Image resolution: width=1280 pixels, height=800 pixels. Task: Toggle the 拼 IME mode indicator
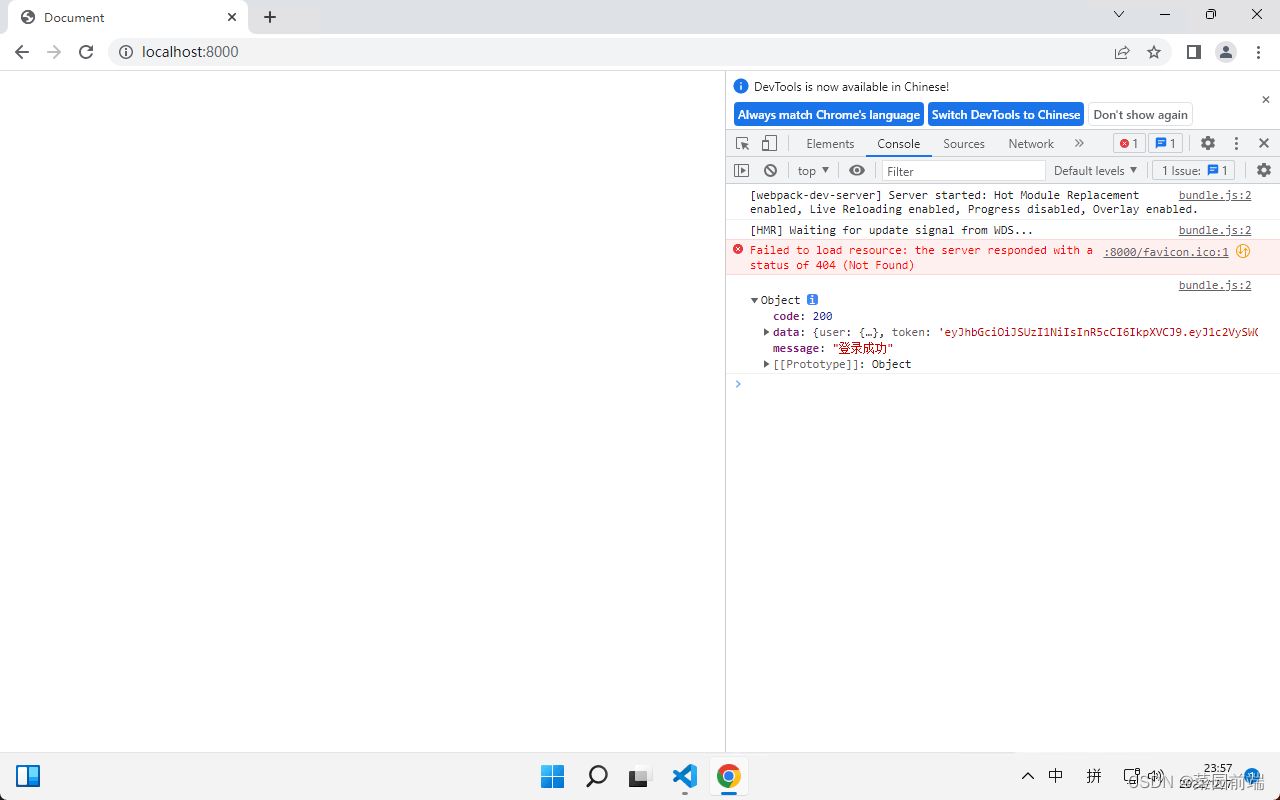point(1094,776)
